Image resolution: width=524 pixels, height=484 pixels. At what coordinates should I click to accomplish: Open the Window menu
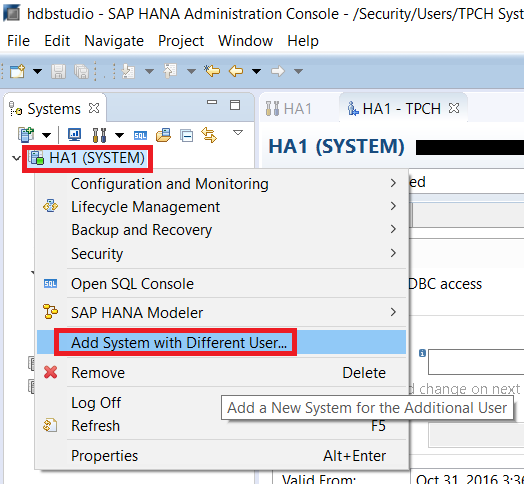point(246,41)
